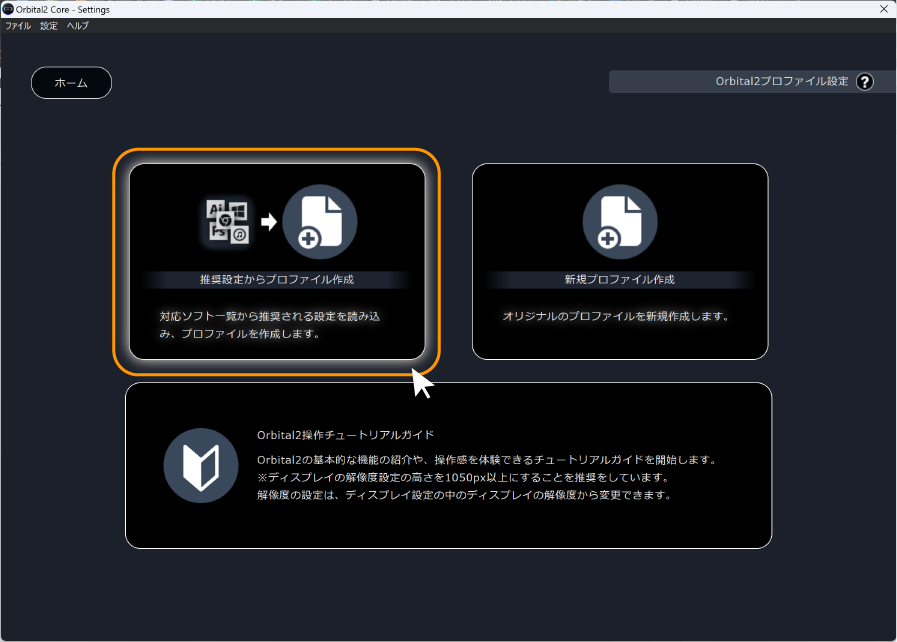Click the document-plus icon in 推奨設定 card

[x=320, y=222]
